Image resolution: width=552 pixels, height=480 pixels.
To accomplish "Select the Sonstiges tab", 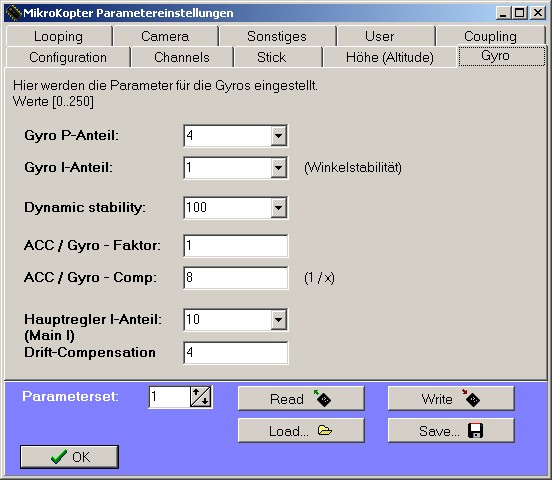I will tap(277, 36).
